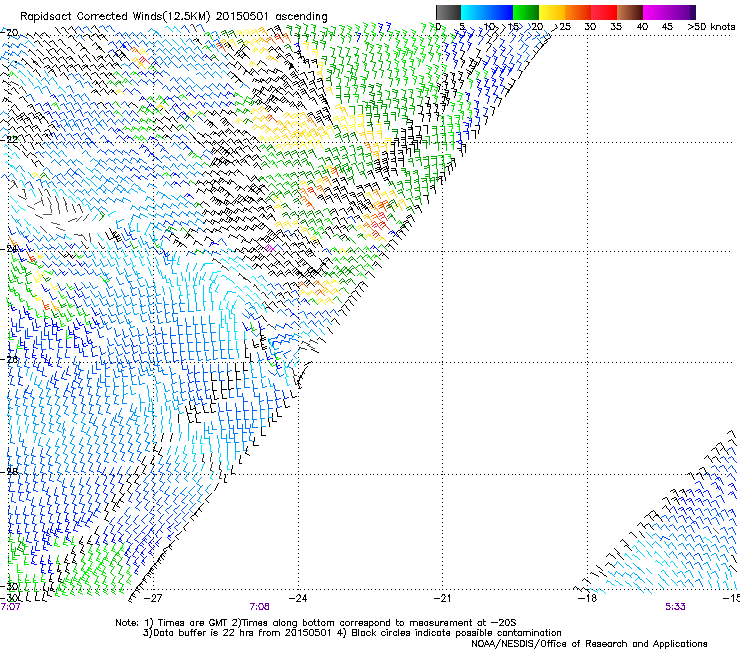Click the '35' legend speed label
Screen dimensions: 740x650
(616, 27)
